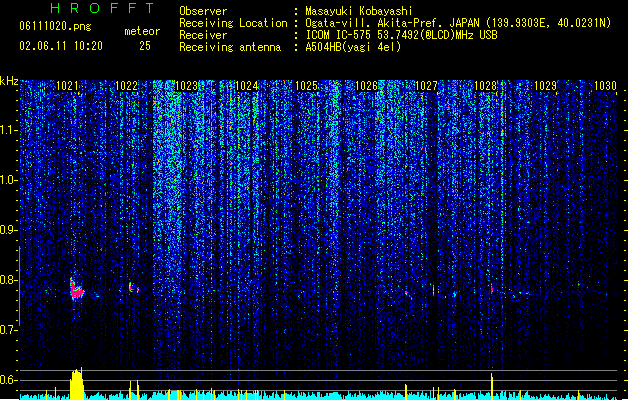Click the 1021 time marker

click(x=67, y=86)
